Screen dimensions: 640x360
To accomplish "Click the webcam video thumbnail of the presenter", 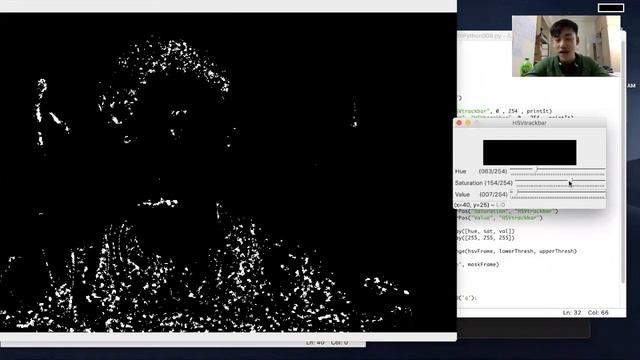I will (x=566, y=46).
